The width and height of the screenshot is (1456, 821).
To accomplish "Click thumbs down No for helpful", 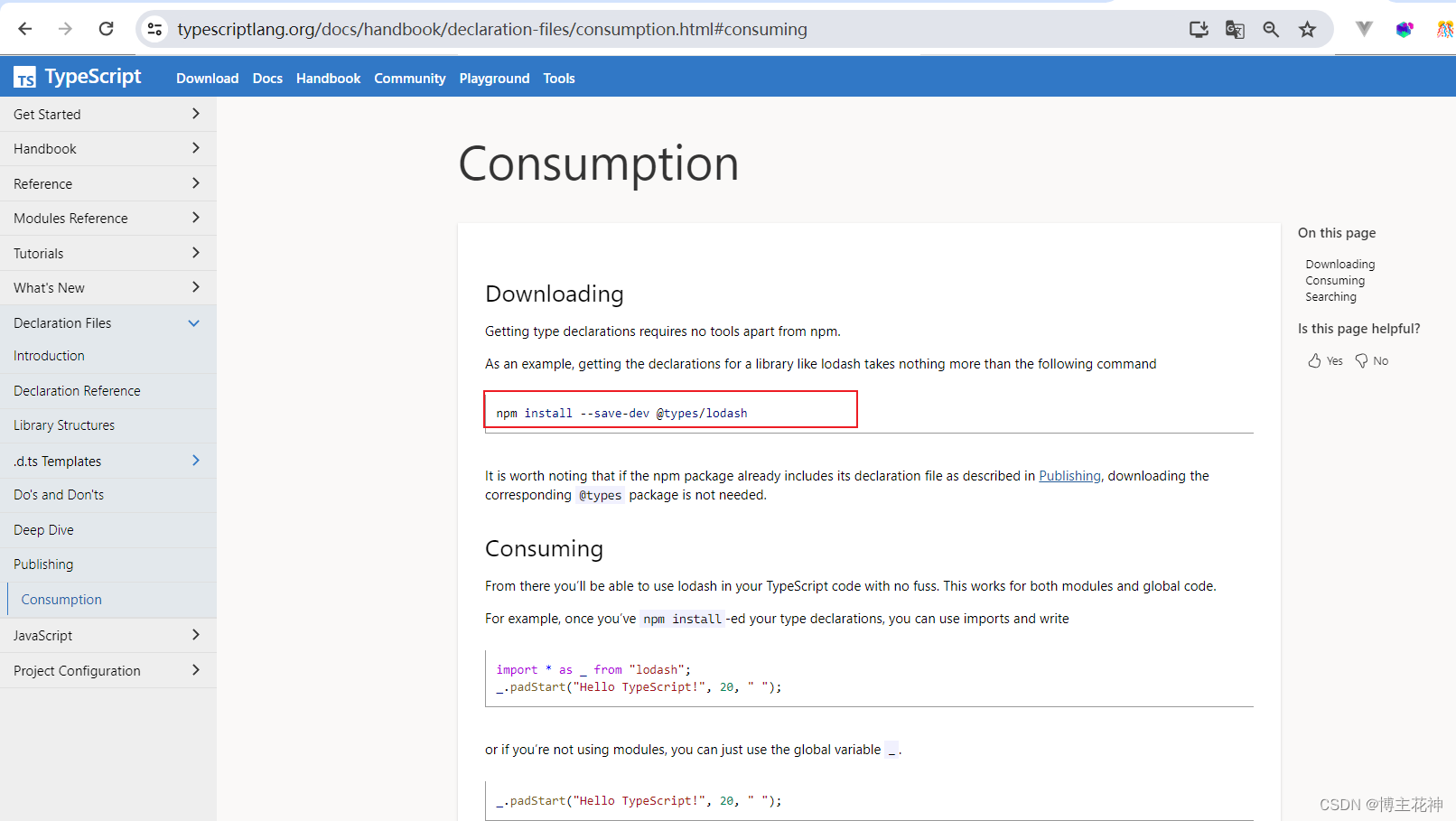I will point(1372,360).
